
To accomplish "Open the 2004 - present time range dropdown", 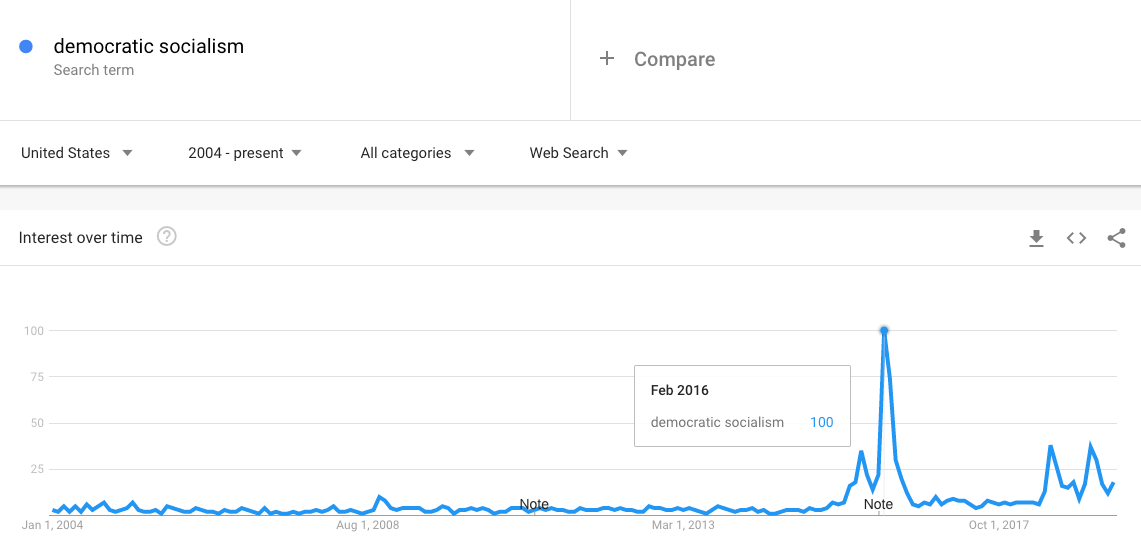I will pyautogui.click(x=245, y=153).
